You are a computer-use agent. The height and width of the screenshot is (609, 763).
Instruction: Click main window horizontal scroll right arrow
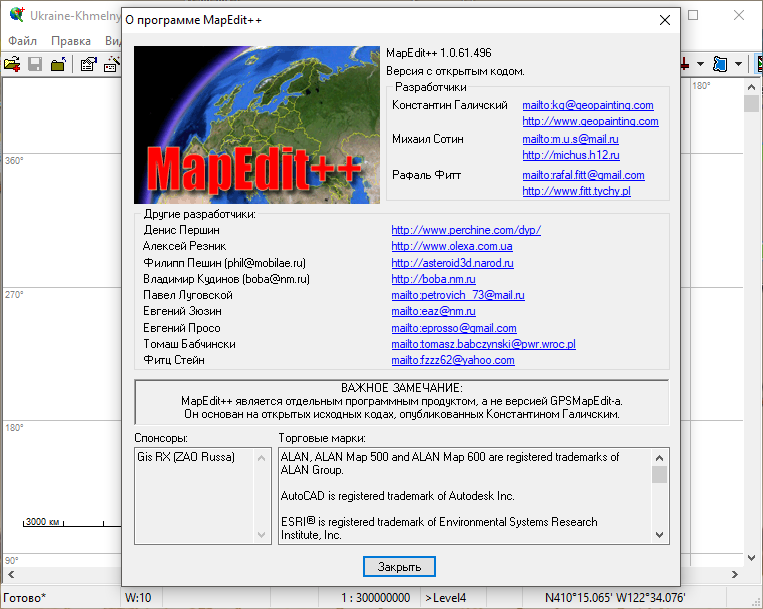735,574
